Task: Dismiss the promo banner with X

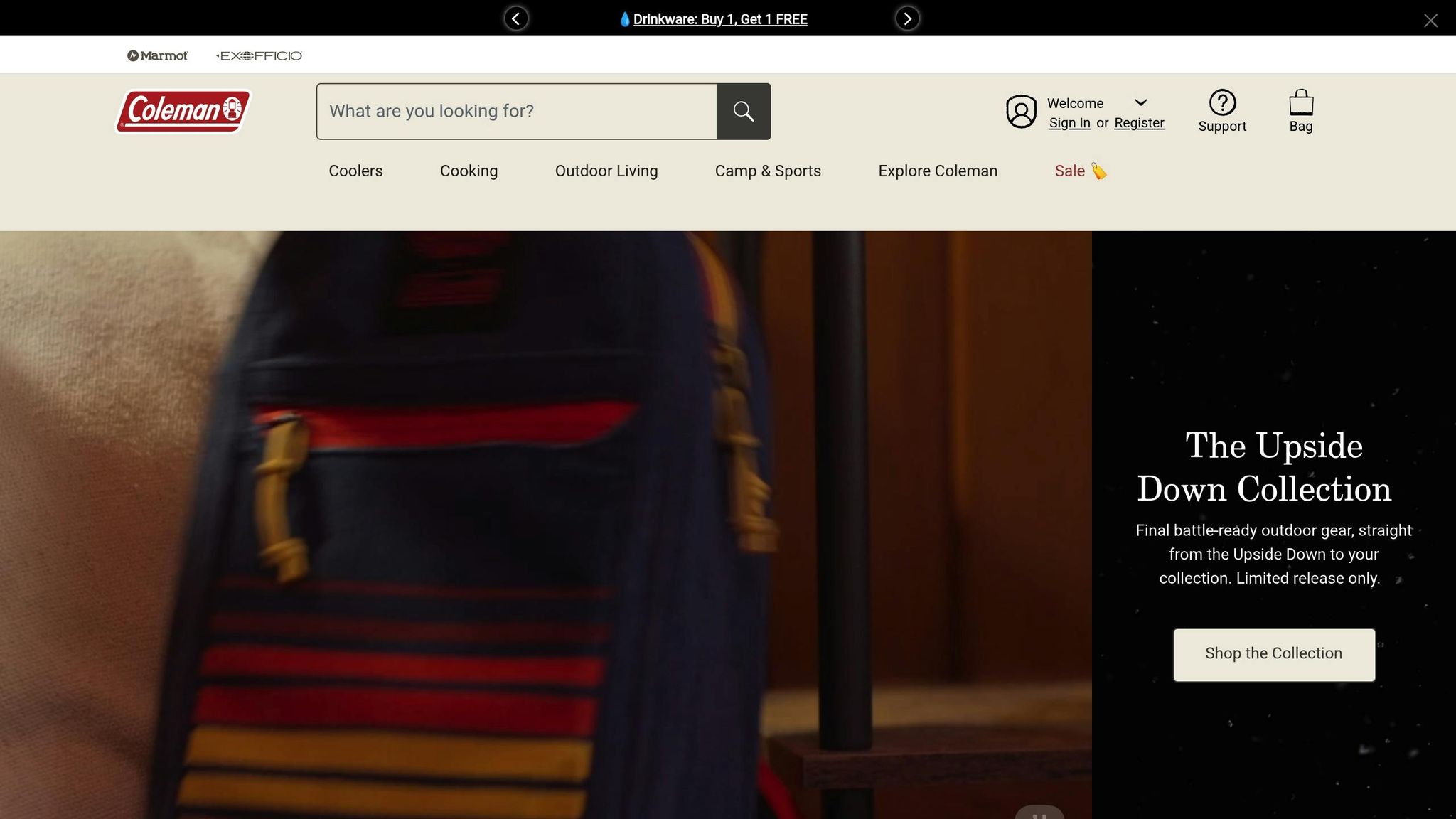Action: point(1430,21)
